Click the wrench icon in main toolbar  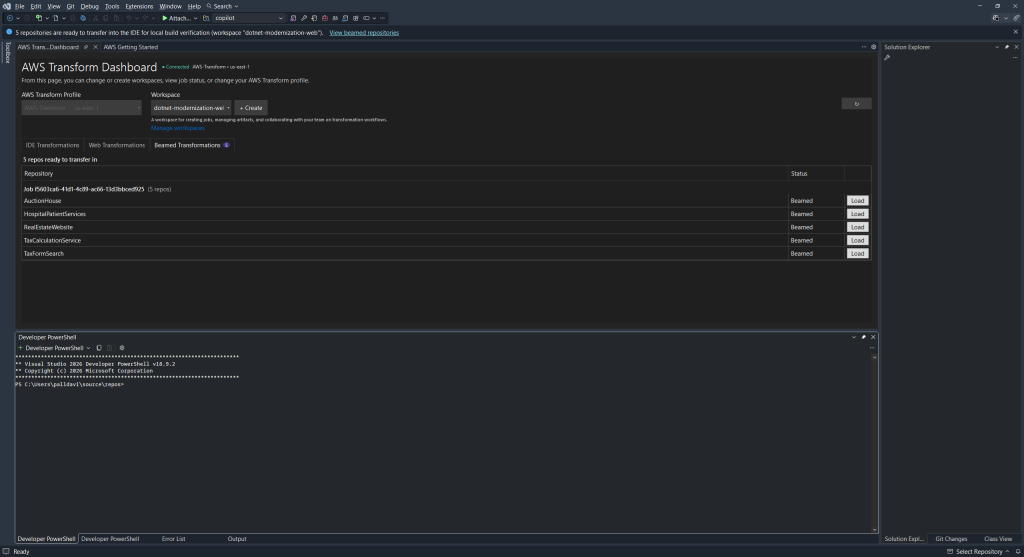click(304, 18)
